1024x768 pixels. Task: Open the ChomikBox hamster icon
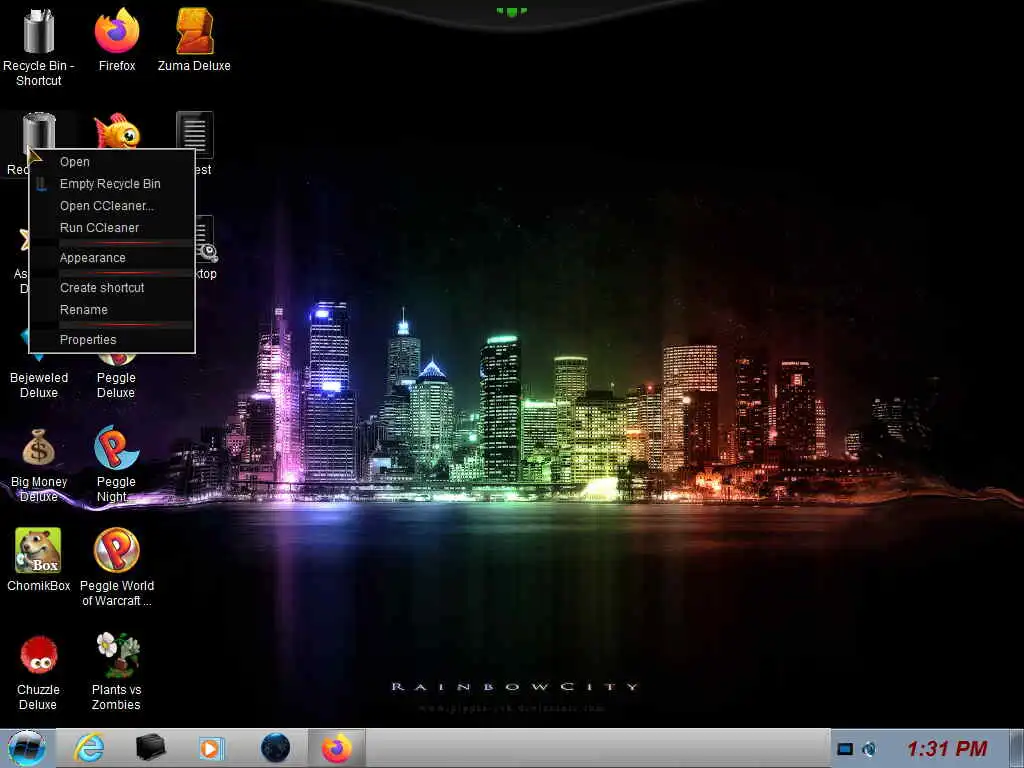tap(39, 560)
